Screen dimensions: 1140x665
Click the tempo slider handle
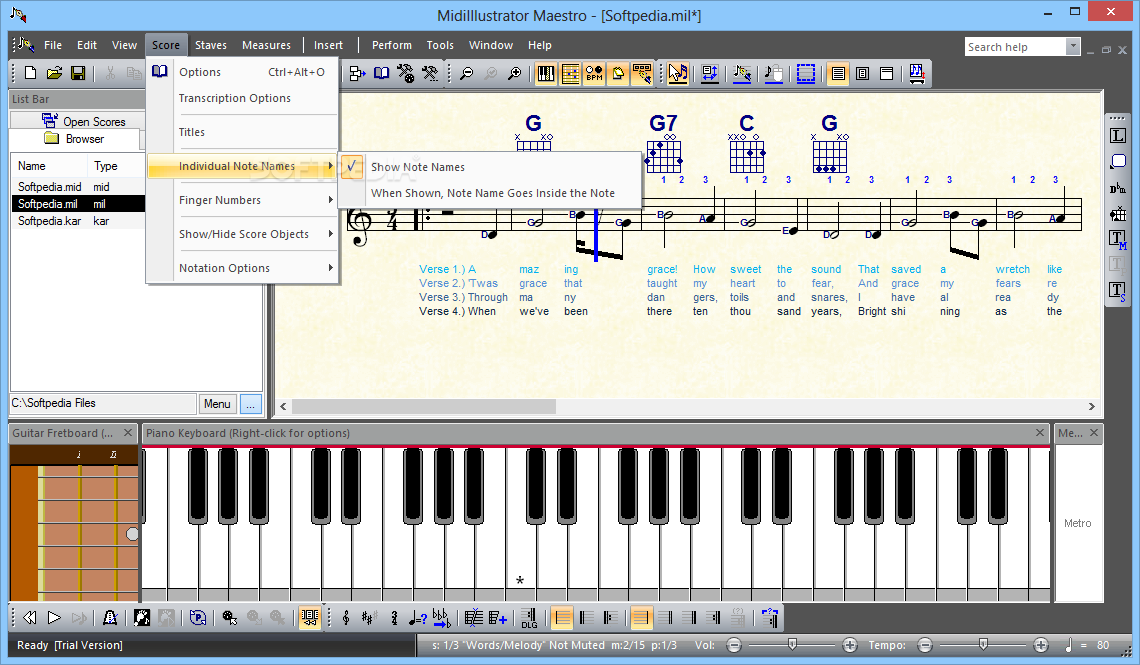click(983, 645)
